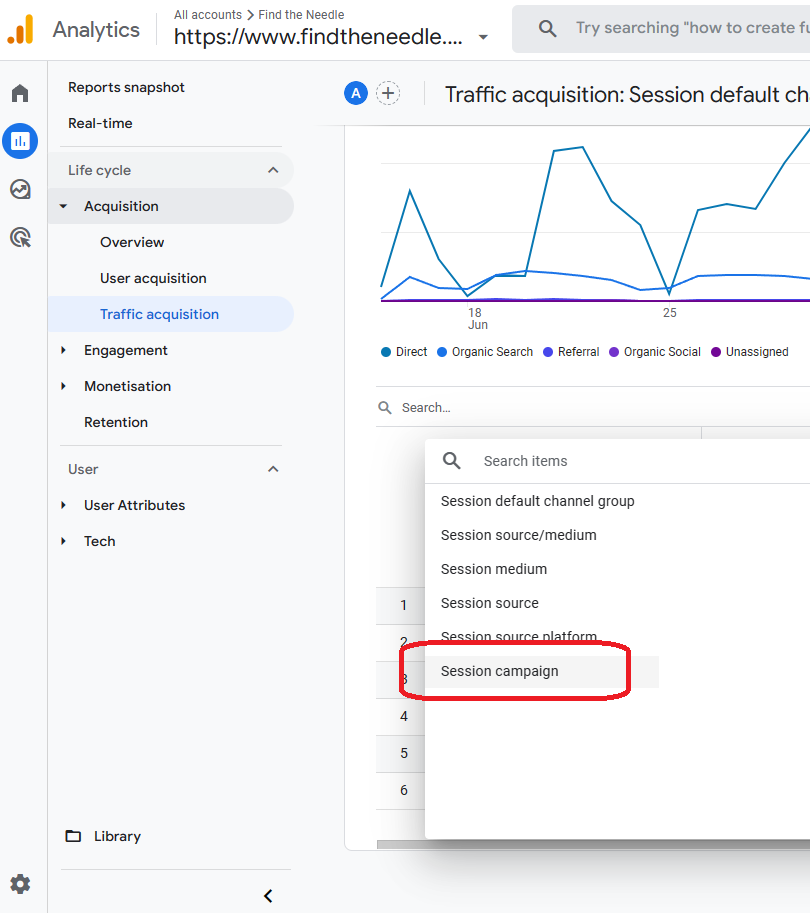Click the Home icon in left rail
Screen dimensions: 810x913
[x=20, y=93]
